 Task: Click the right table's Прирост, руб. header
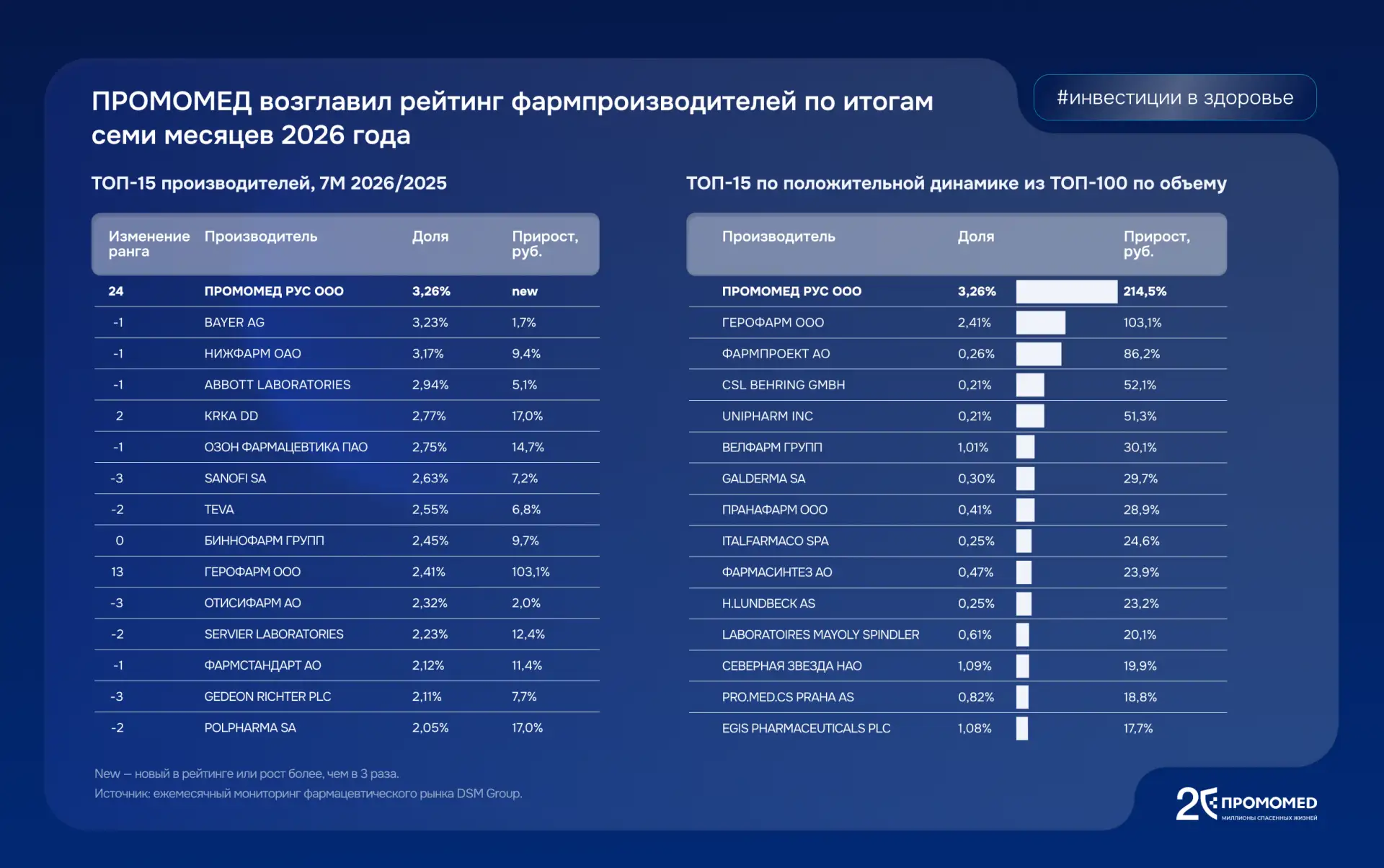click(1156, 244)
